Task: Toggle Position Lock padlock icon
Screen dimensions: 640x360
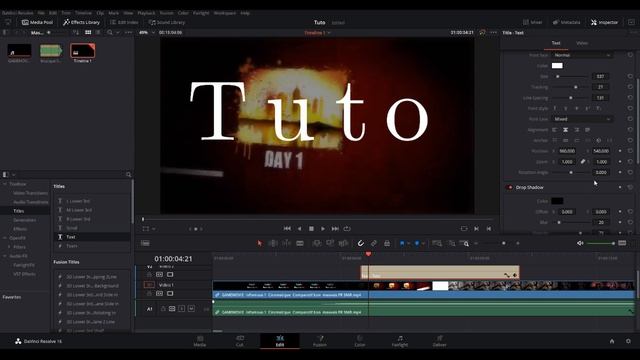Action: (x=387, y=243)
